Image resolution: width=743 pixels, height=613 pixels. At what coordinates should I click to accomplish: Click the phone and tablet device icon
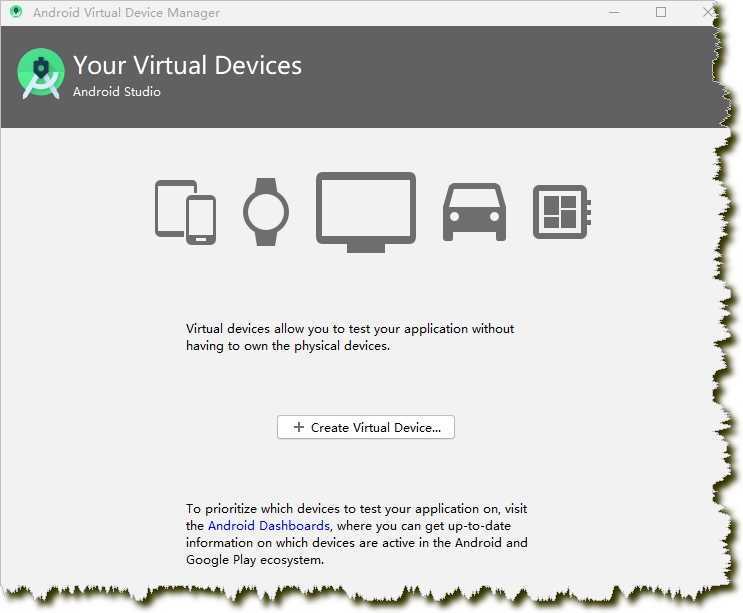coord(185,212)
